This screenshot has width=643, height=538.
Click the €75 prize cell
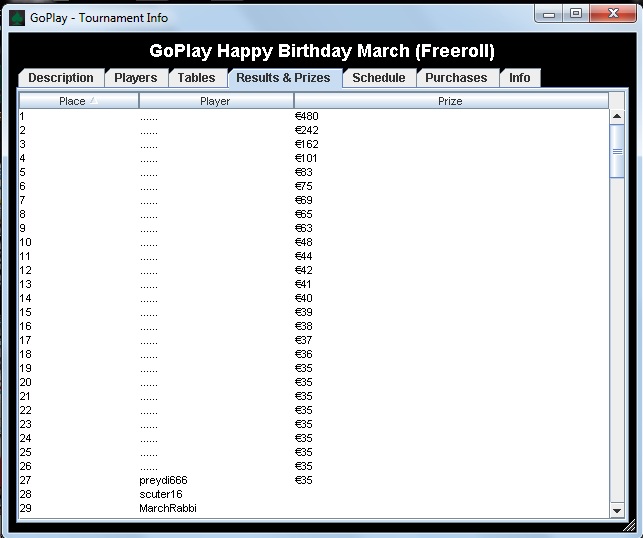click(x=303, y=186)
